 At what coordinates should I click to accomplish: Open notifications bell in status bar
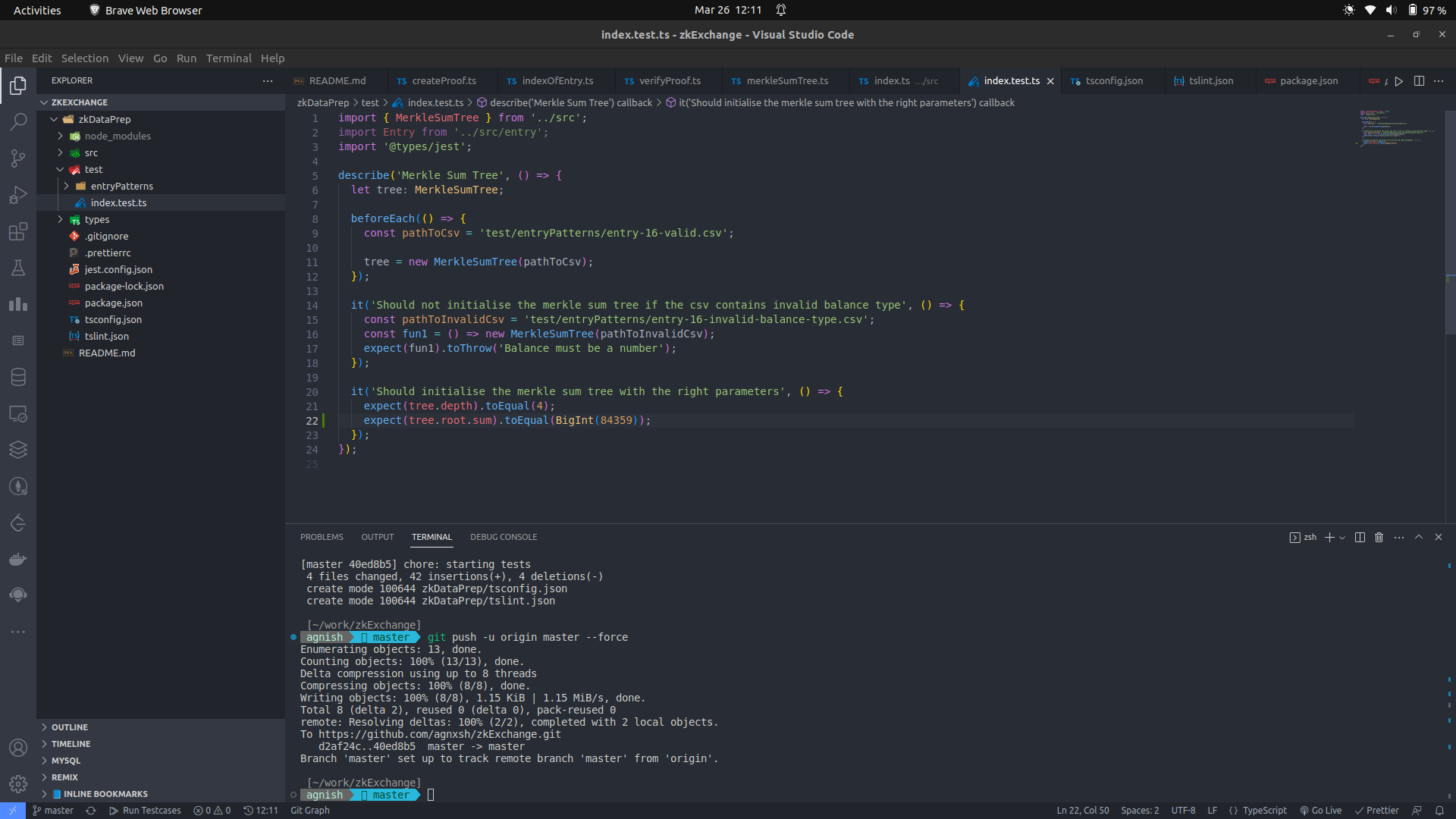coord(1439,811)
